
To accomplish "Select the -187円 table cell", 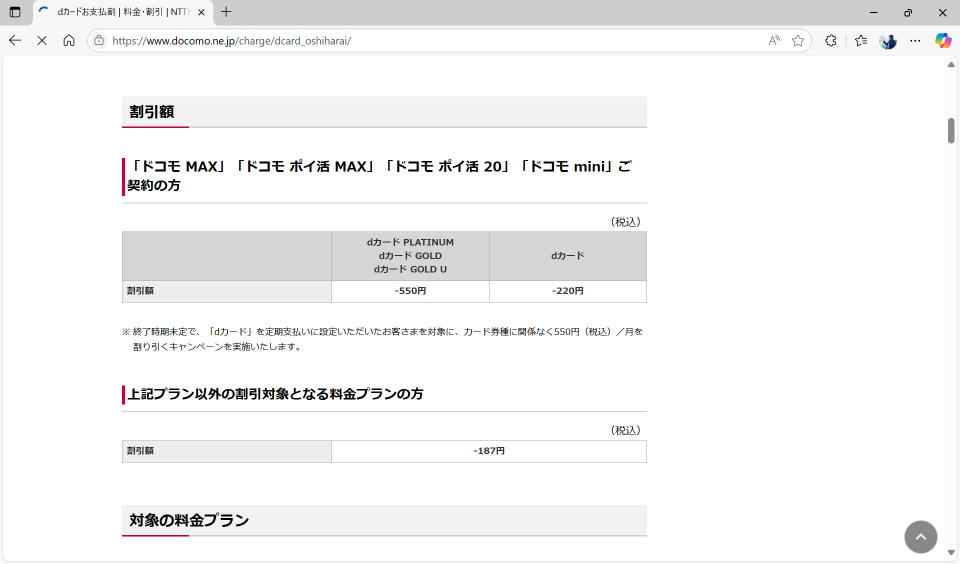I will (x=489, y=451).
